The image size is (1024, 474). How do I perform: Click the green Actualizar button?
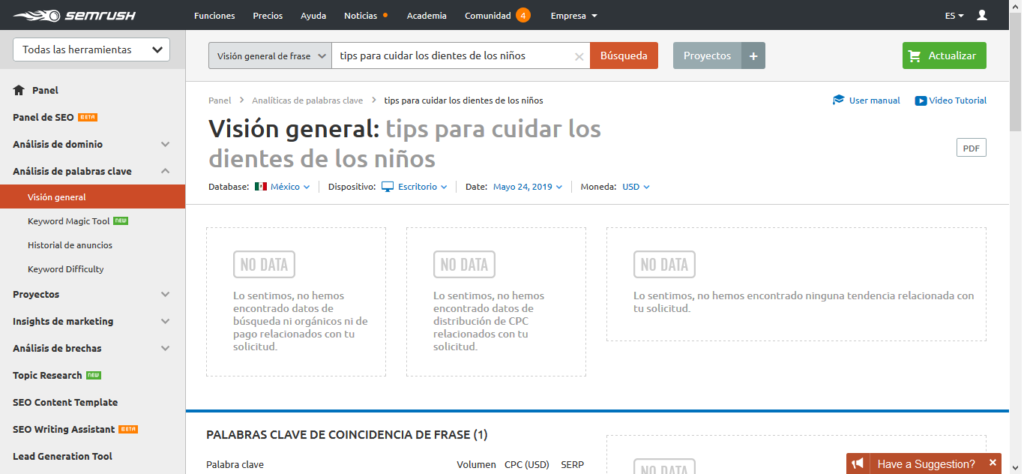pyautogui.click(x=944, y=56)
